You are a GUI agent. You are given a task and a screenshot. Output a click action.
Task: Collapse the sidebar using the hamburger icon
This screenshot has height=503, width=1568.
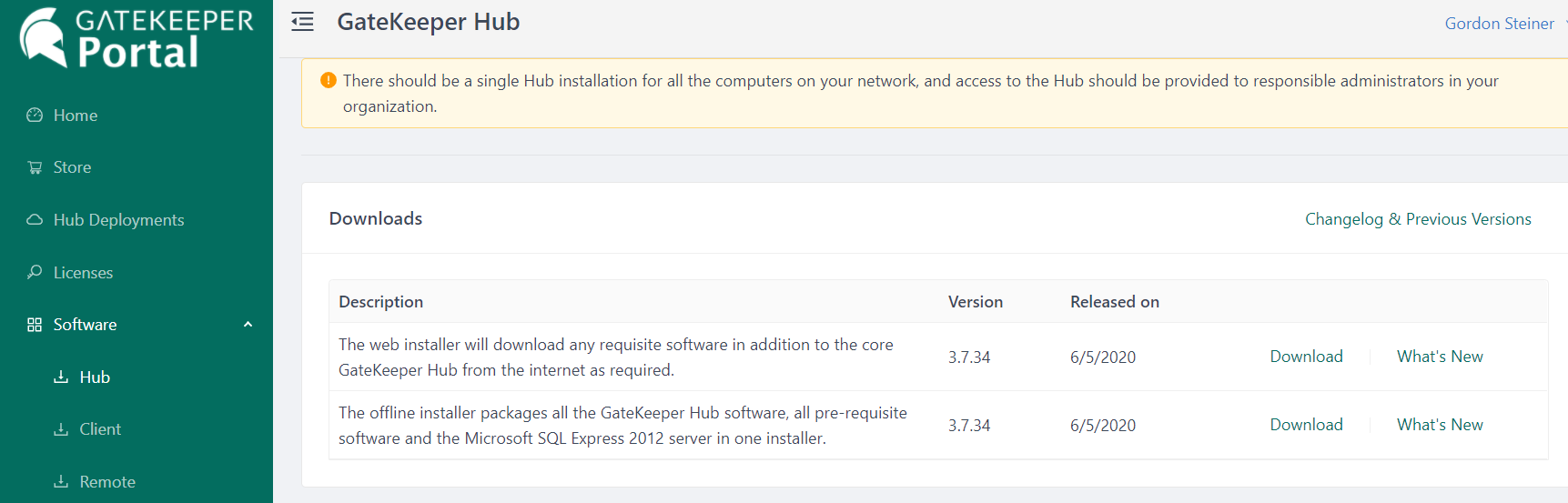(302, 22)
